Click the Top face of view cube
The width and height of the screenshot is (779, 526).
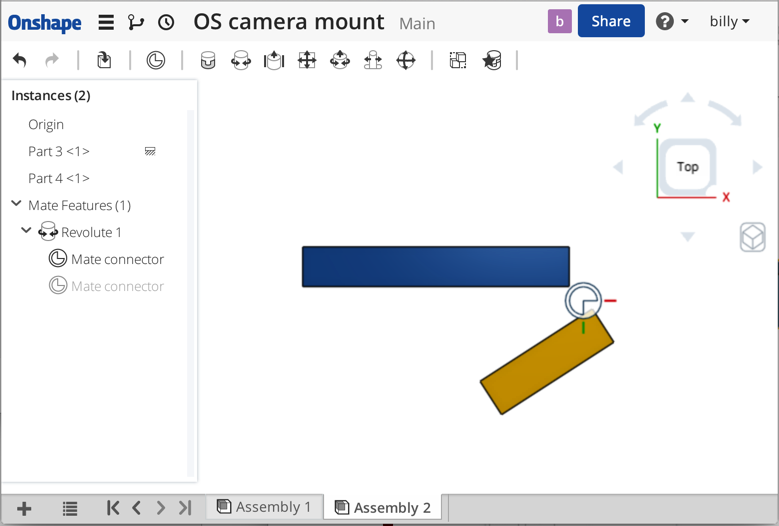coord(688,166)
